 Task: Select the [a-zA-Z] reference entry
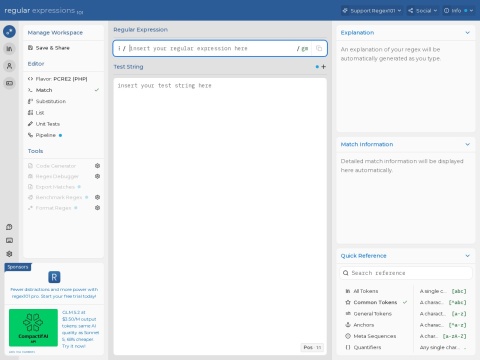pyautogui.click(x=443, y=336)
